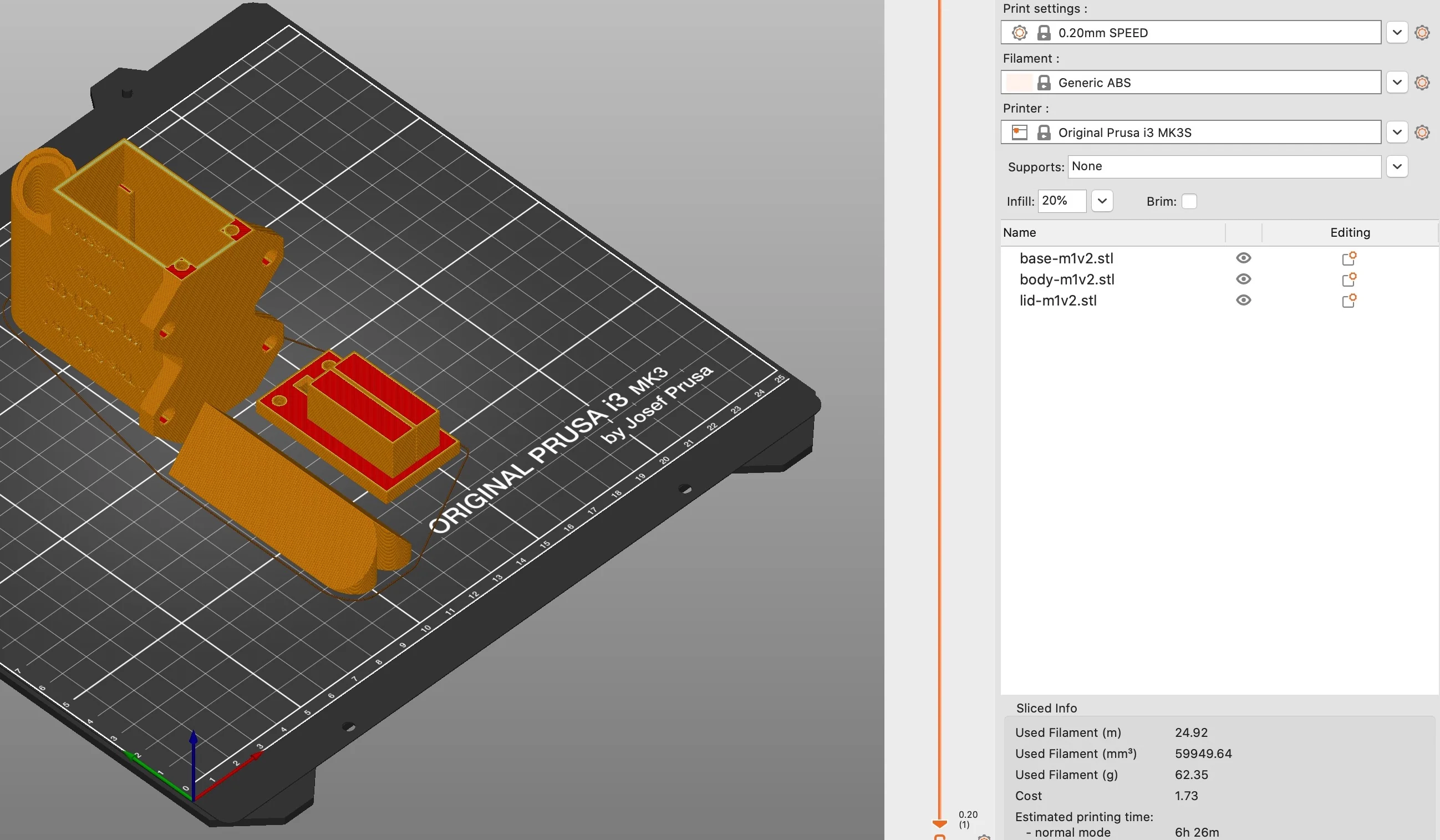
Task: Hide base-m1v2.stl using its eye toggle
Action: [x=1244, y=258]
